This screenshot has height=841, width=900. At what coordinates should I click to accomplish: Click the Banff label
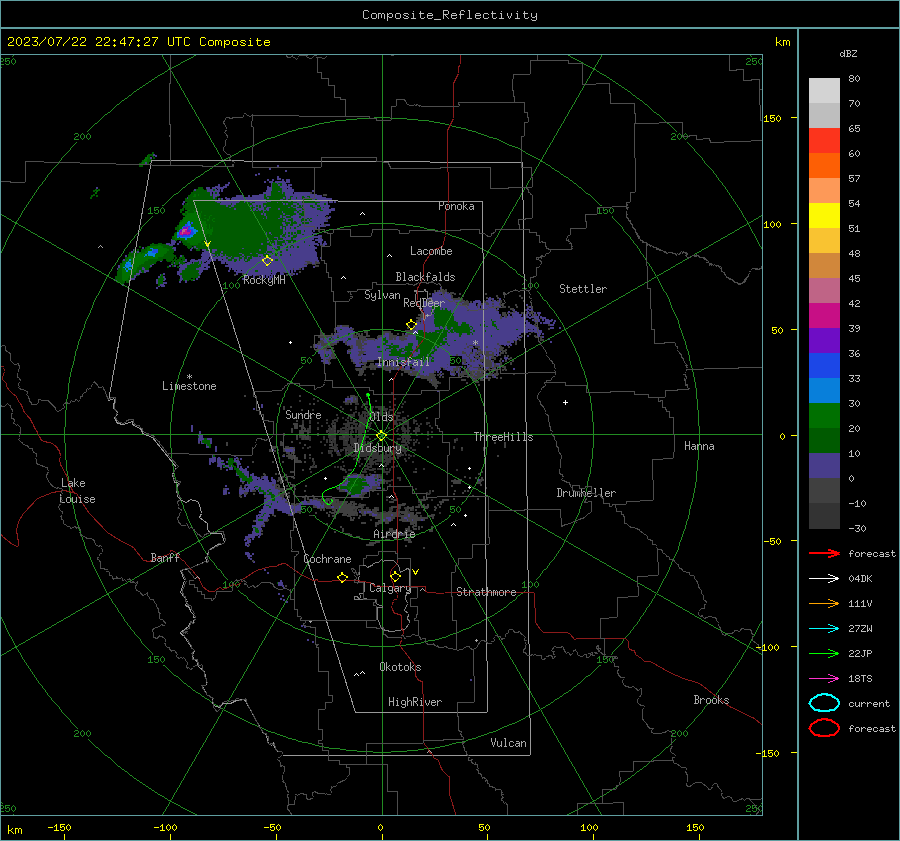(165, 557)
